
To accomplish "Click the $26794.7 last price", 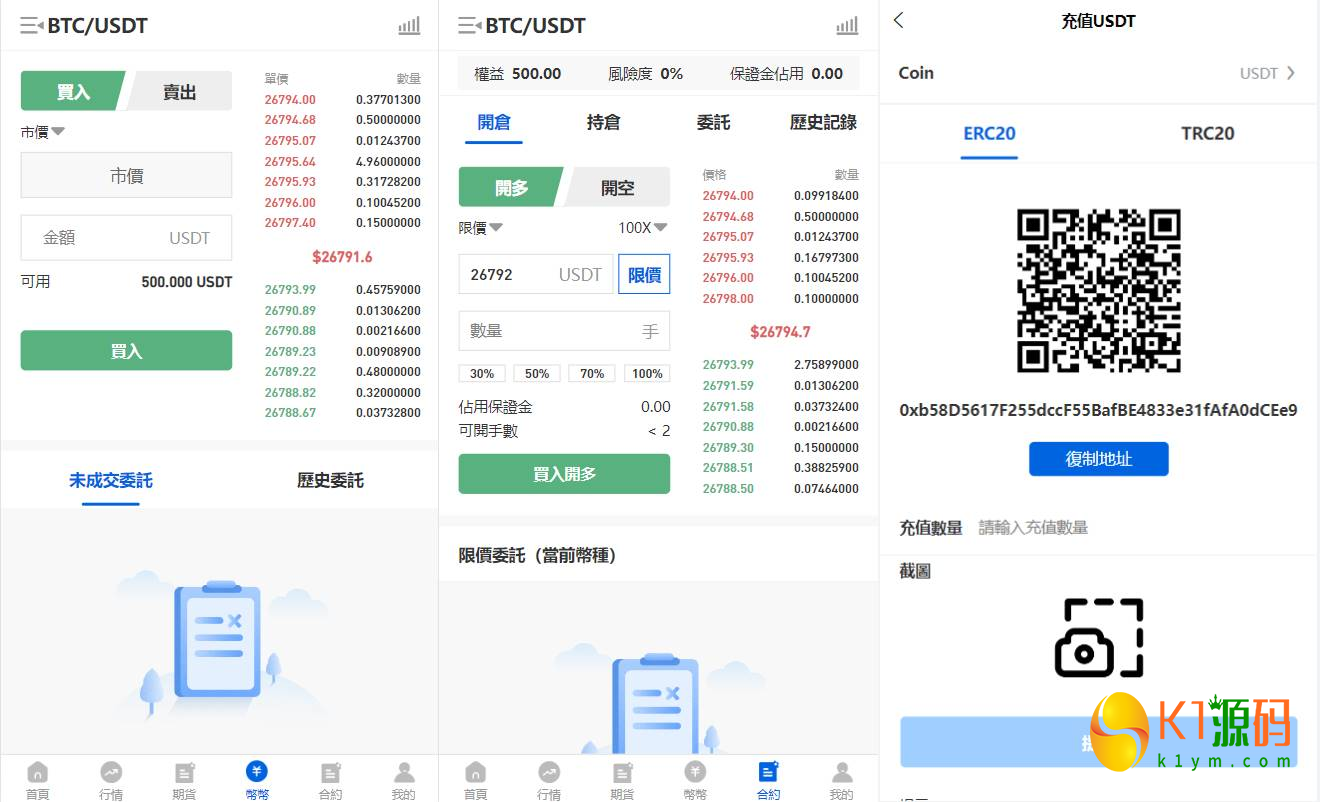I will (780, 332).
